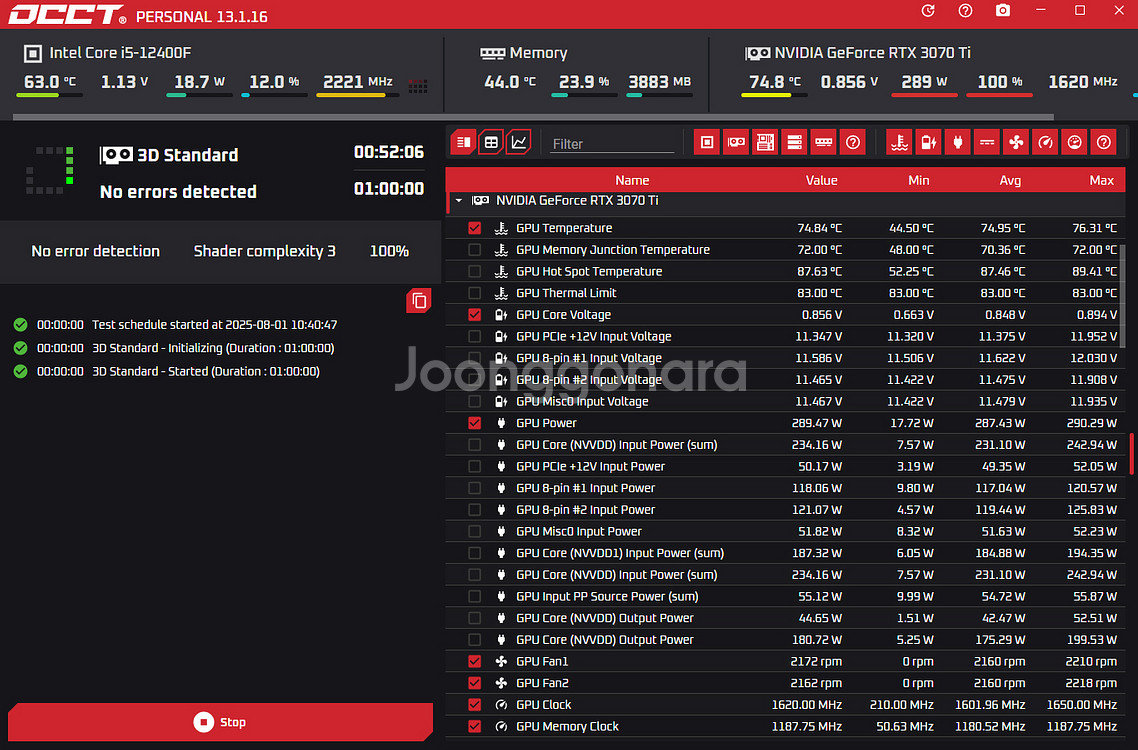Viewport: 1138px width, 750px height.
Task: Switch sensors to table grid view
Action: (x=491, y=142)
